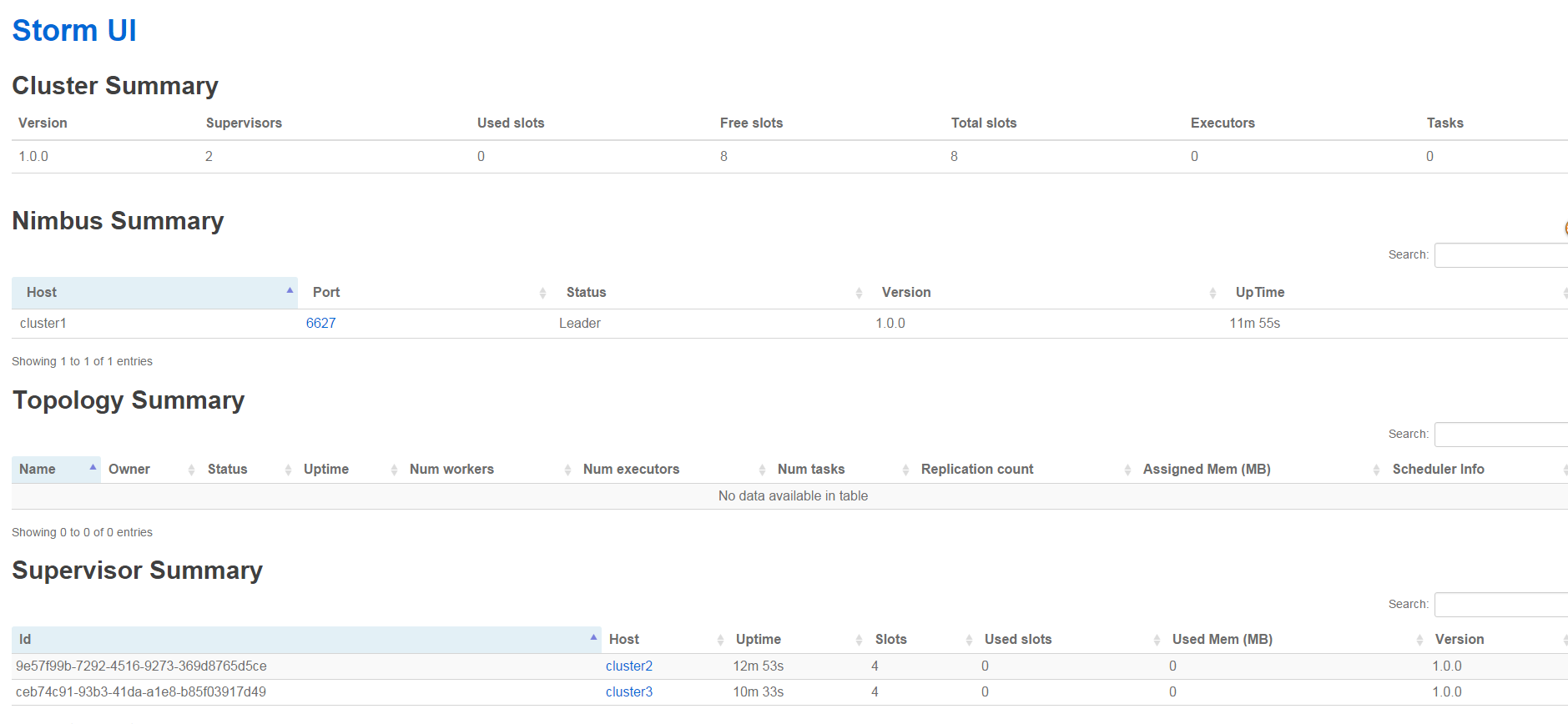Click the Showing 0 to 0 of 0 entries text
Screen dimensions: 1568x724
[x=82, y=533]
